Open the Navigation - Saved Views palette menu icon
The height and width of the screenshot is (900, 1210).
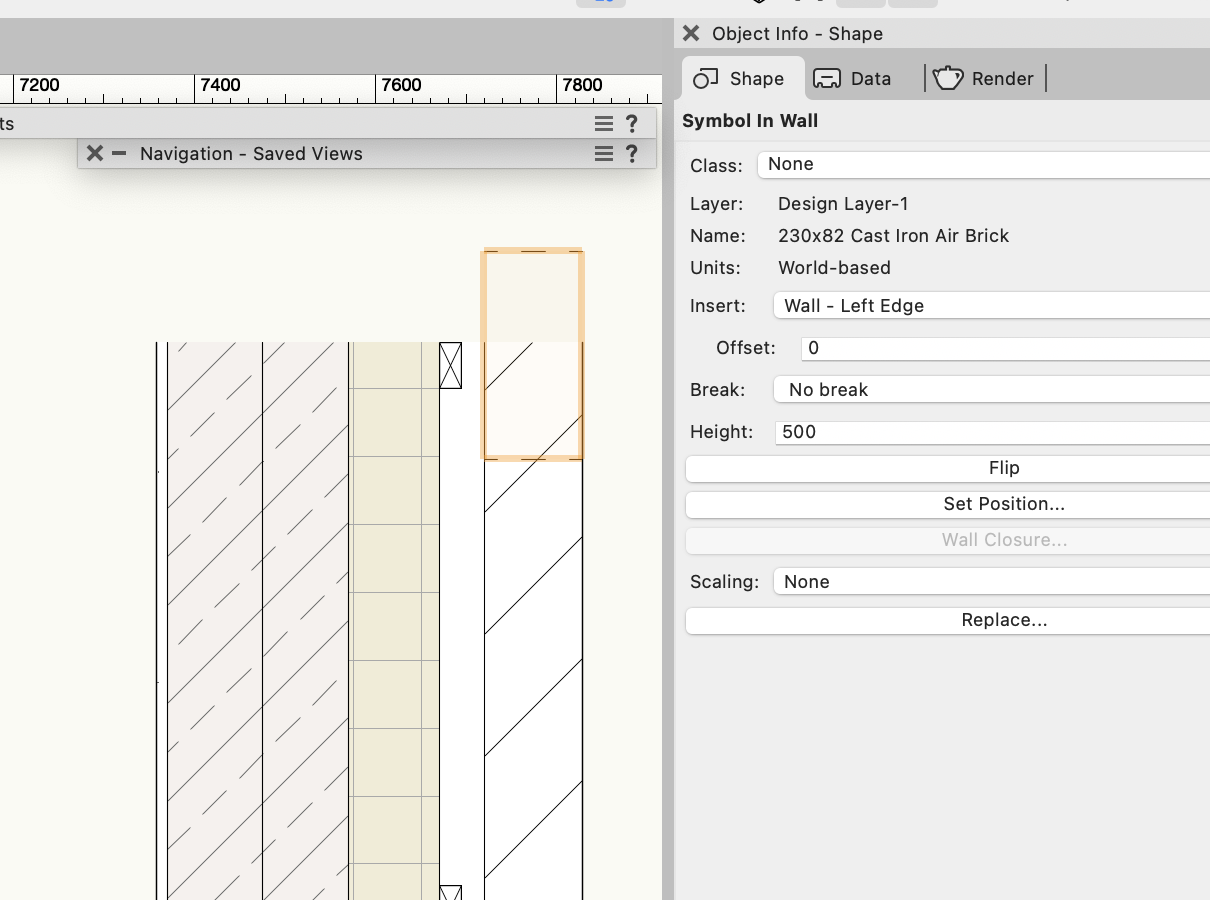(x=603, y=153)
